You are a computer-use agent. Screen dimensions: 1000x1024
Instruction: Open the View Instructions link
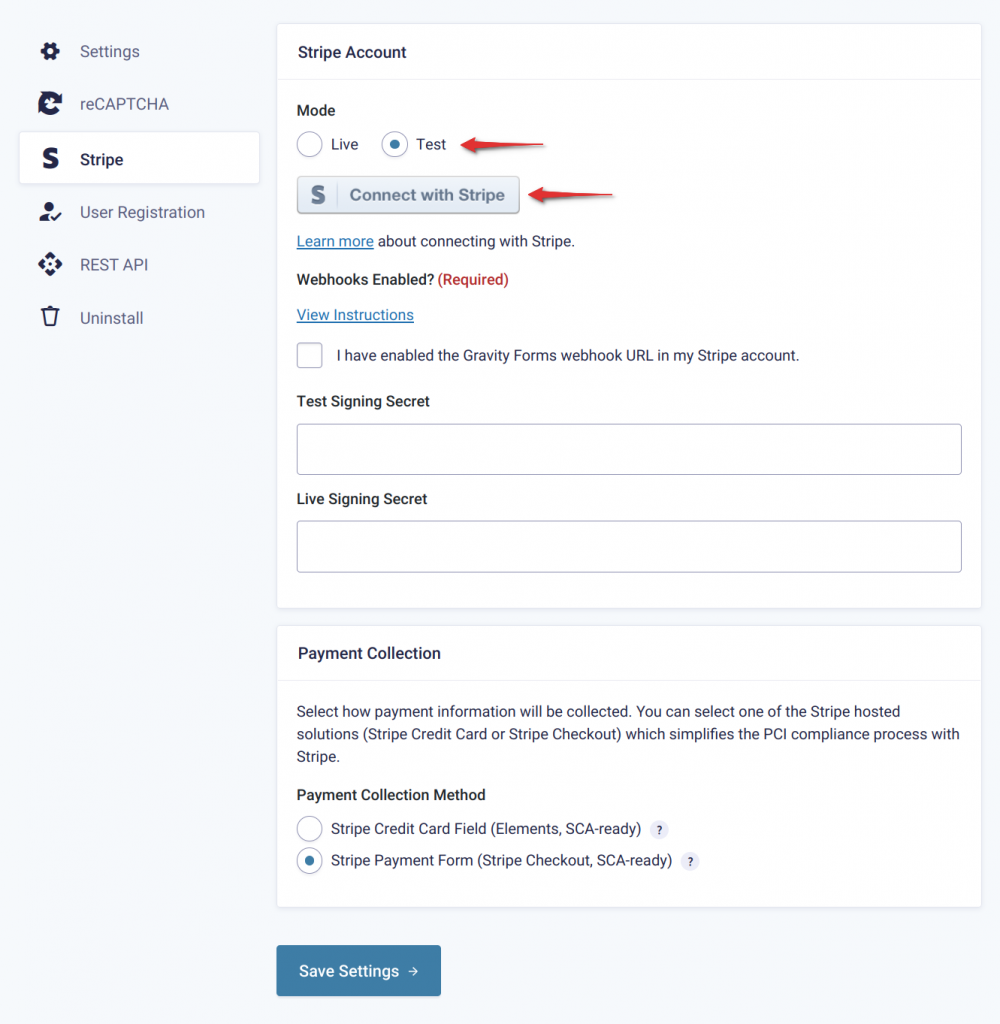355,315
